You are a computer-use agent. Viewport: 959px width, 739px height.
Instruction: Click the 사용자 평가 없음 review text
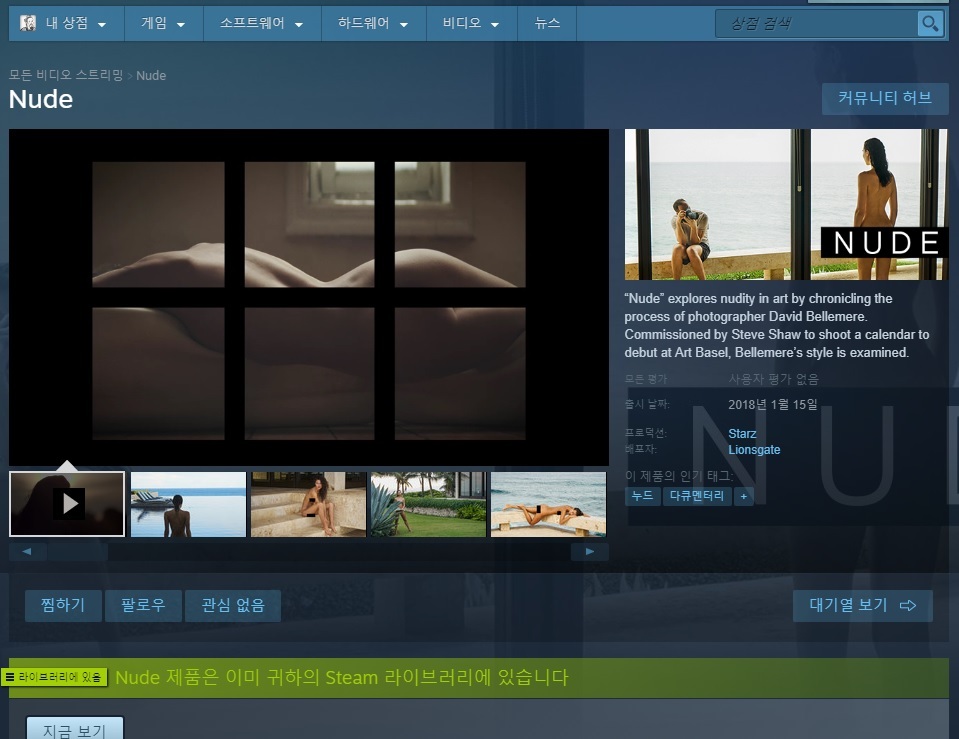pyautogui.click(x=773, y=379)
